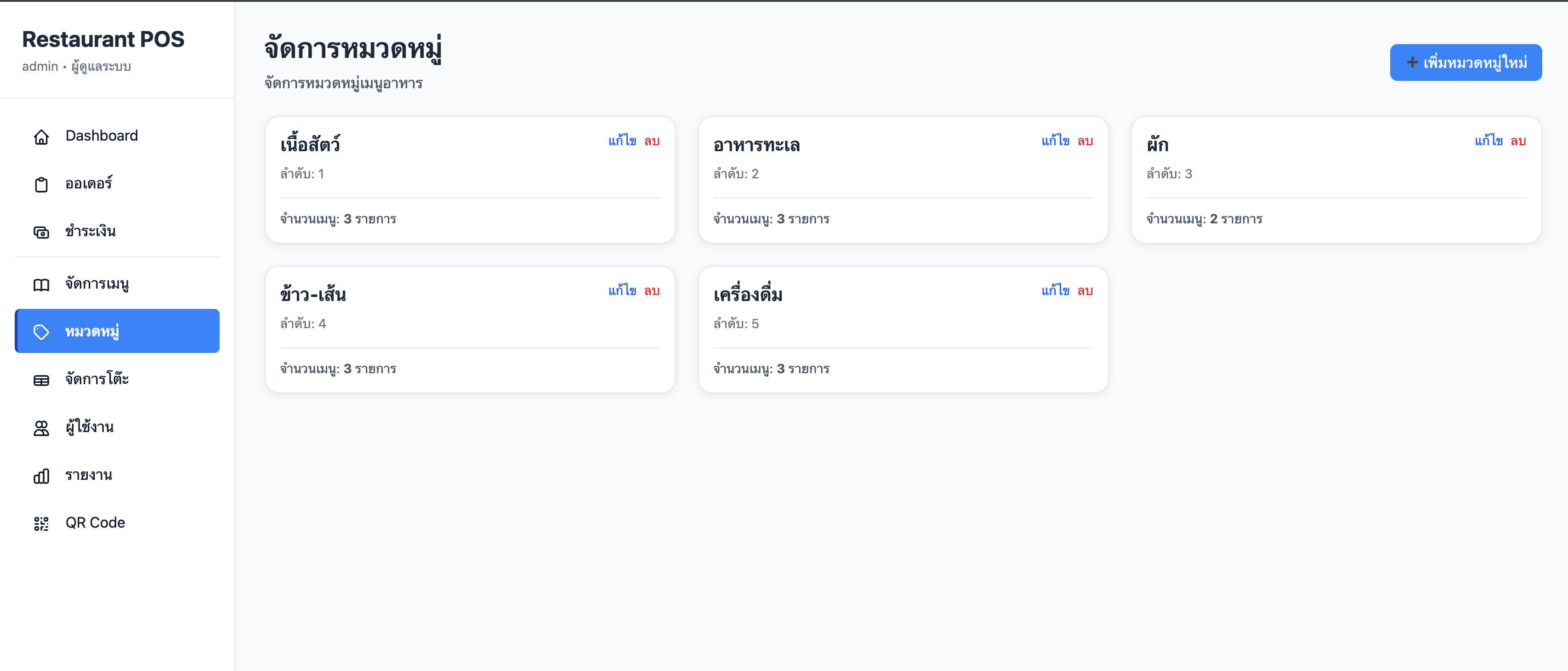Screen dimensions: 1568x671
Task: Delete the เครื่องดื่ม category
Action: (1085, 291)
